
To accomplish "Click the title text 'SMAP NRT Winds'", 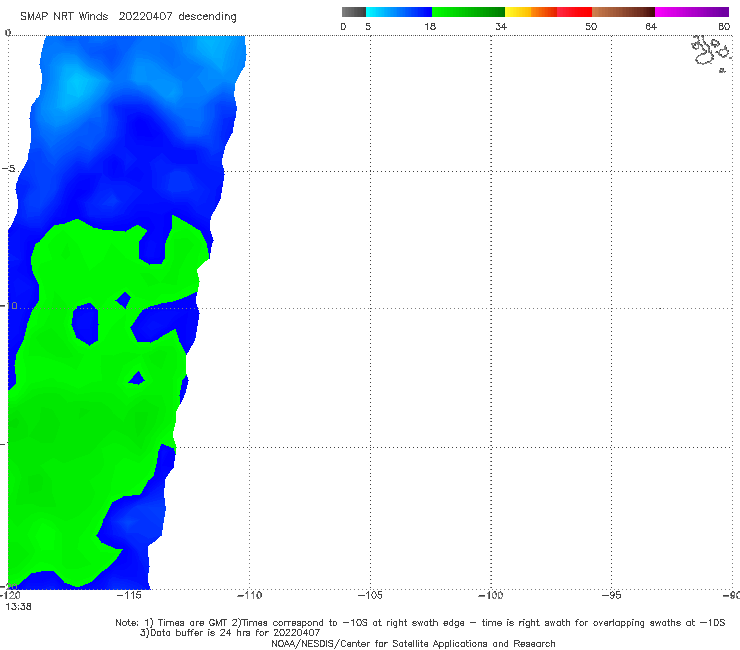I will coord(64,17).
